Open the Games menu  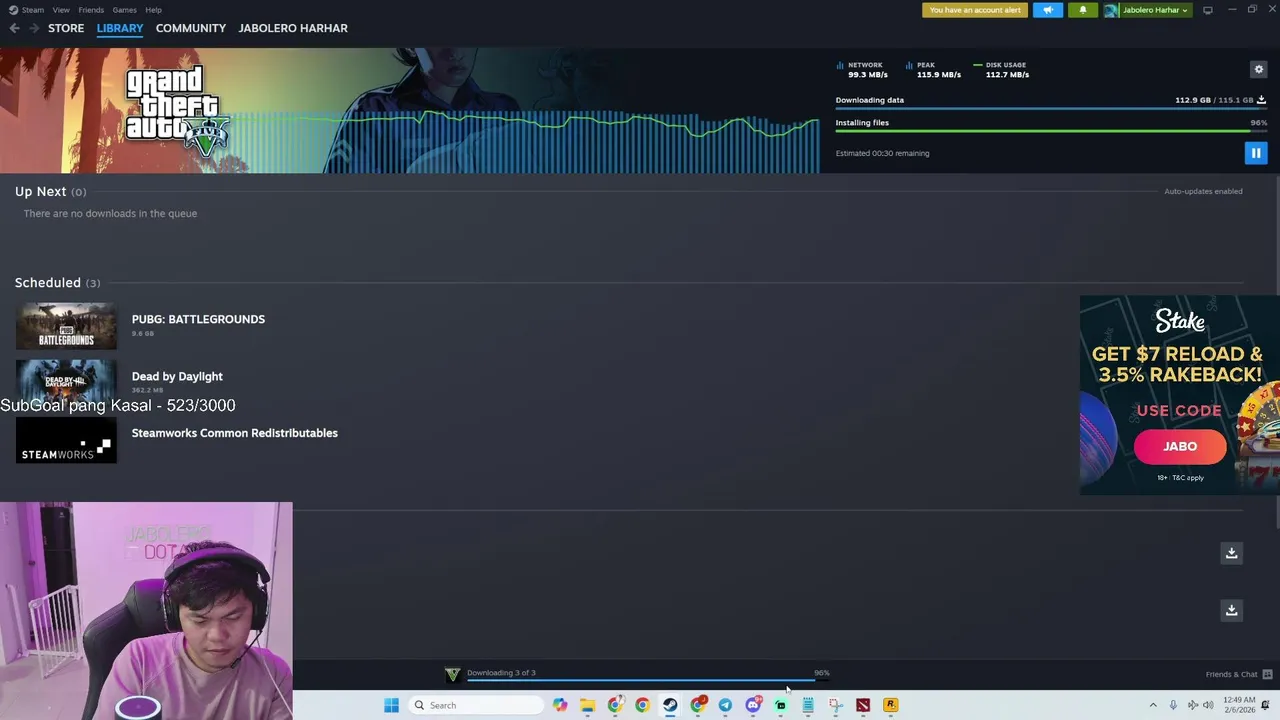click(125, 10)
